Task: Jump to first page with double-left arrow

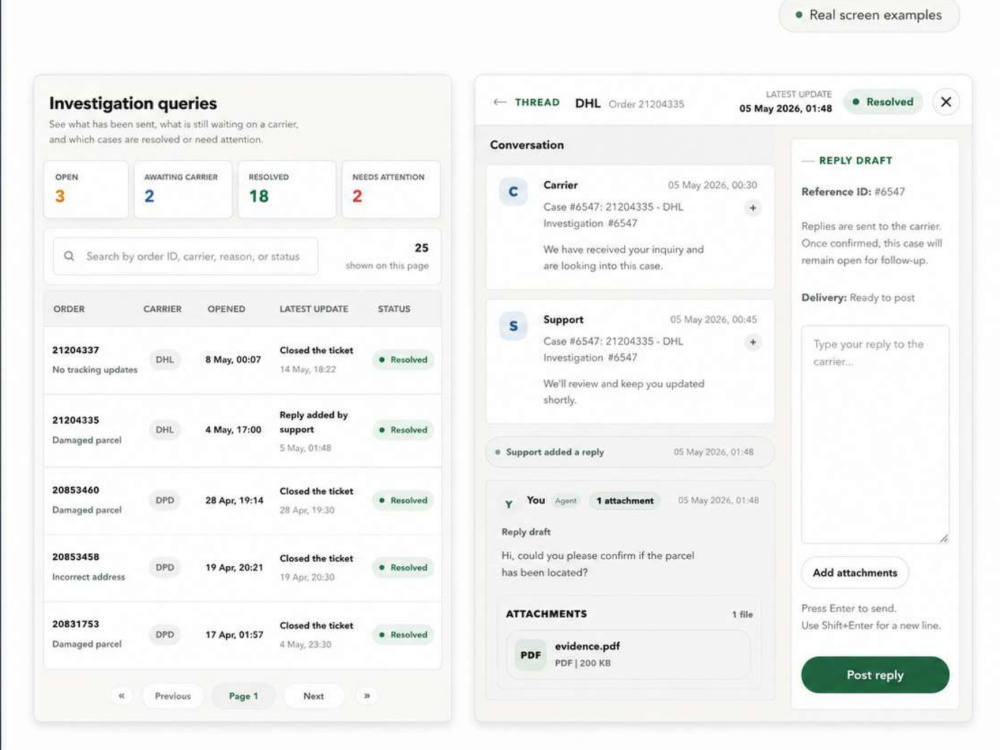Action: 121,696
